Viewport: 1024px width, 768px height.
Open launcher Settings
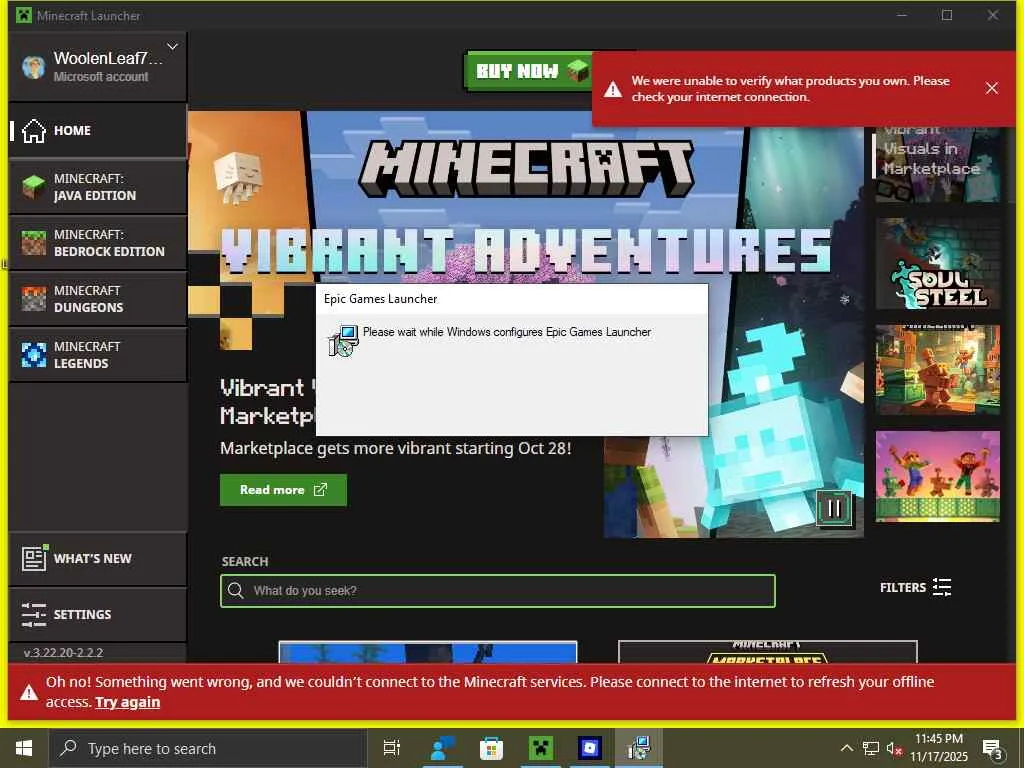tap(98, 615)
